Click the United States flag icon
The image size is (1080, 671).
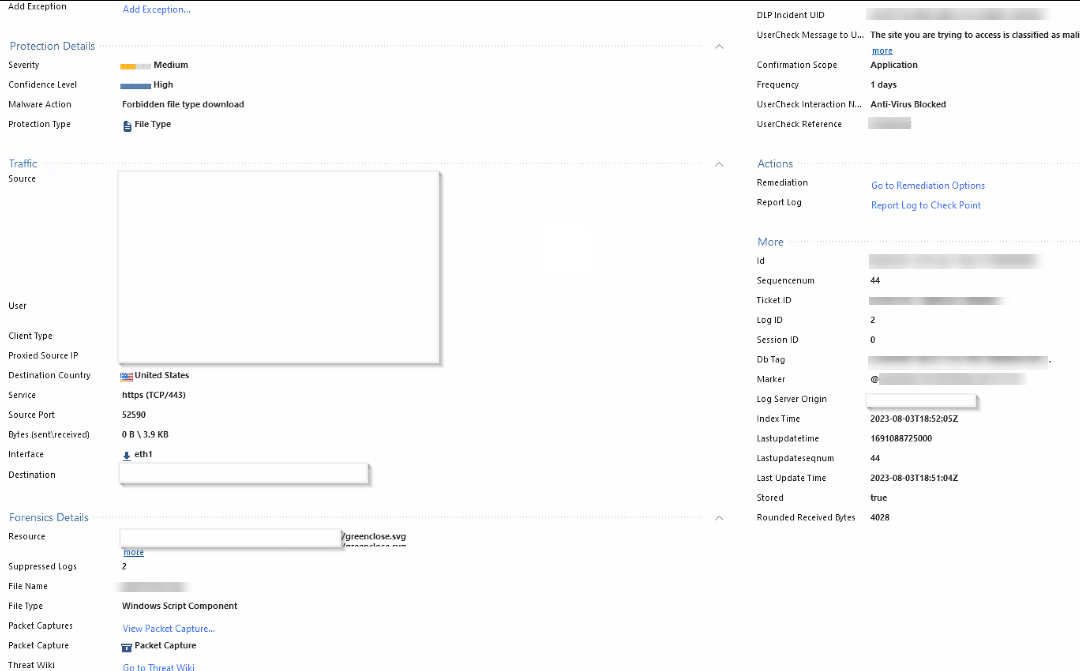pos(127,376)
